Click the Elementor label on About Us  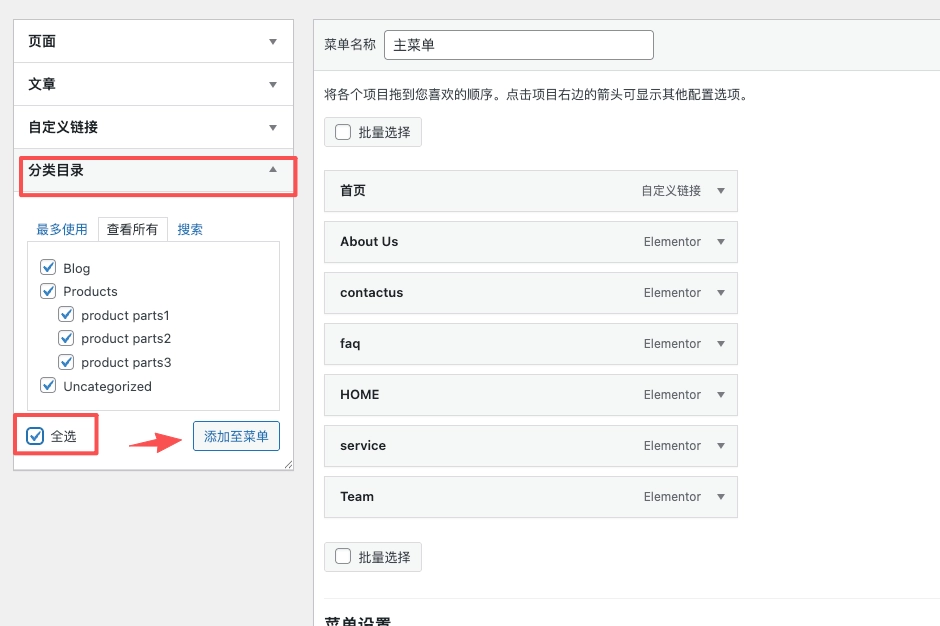[x=672, y=242]
